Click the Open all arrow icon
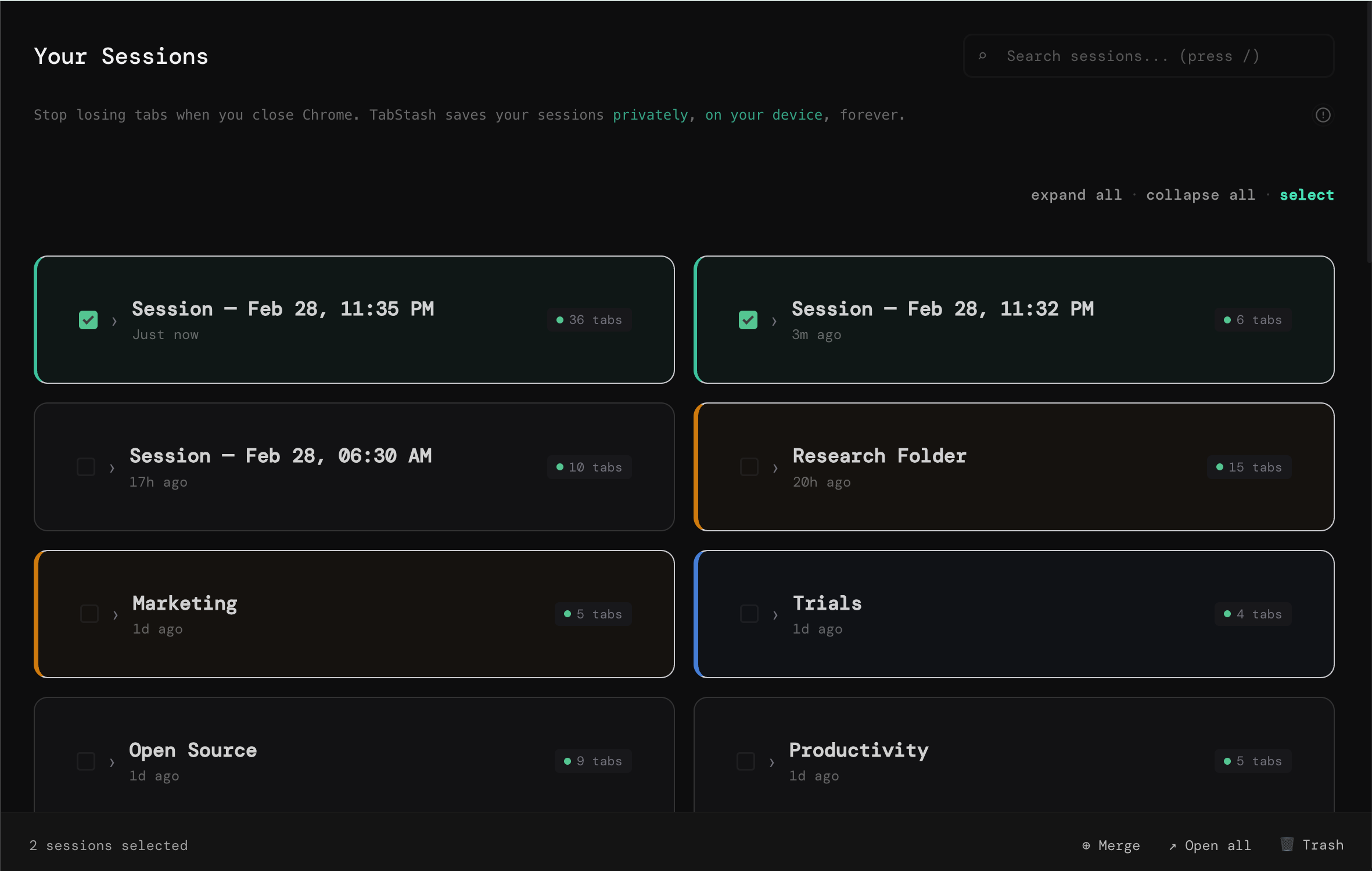The width and height of the screenshot is (1372, 871). [x=1174, y=845]
